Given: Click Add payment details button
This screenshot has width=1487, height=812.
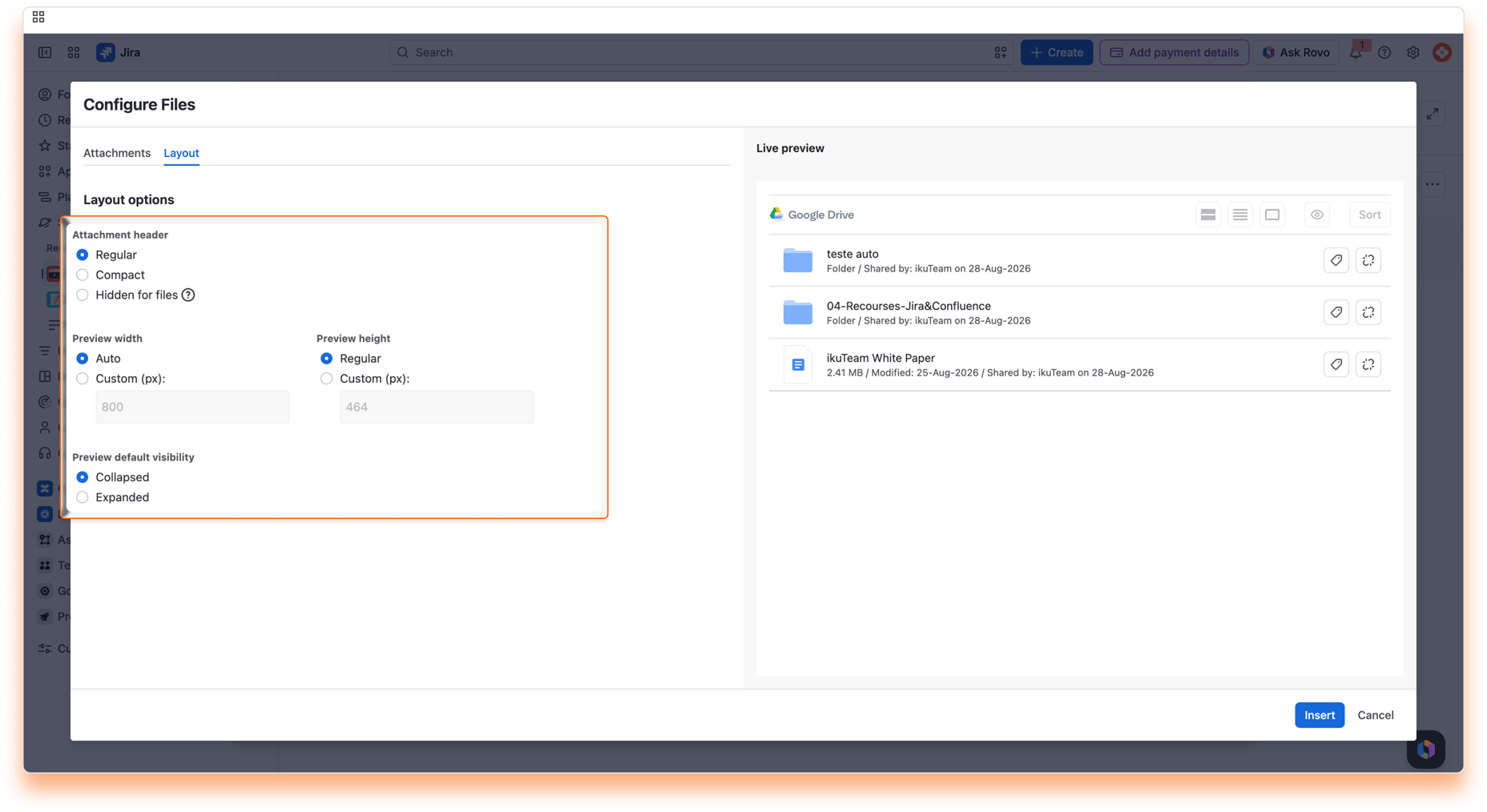Looking at the screenshot, I should click(1175, 52).
